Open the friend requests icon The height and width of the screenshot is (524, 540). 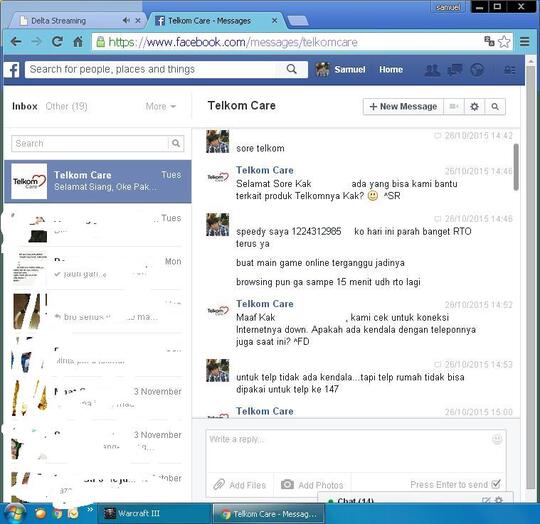[432, 70]
